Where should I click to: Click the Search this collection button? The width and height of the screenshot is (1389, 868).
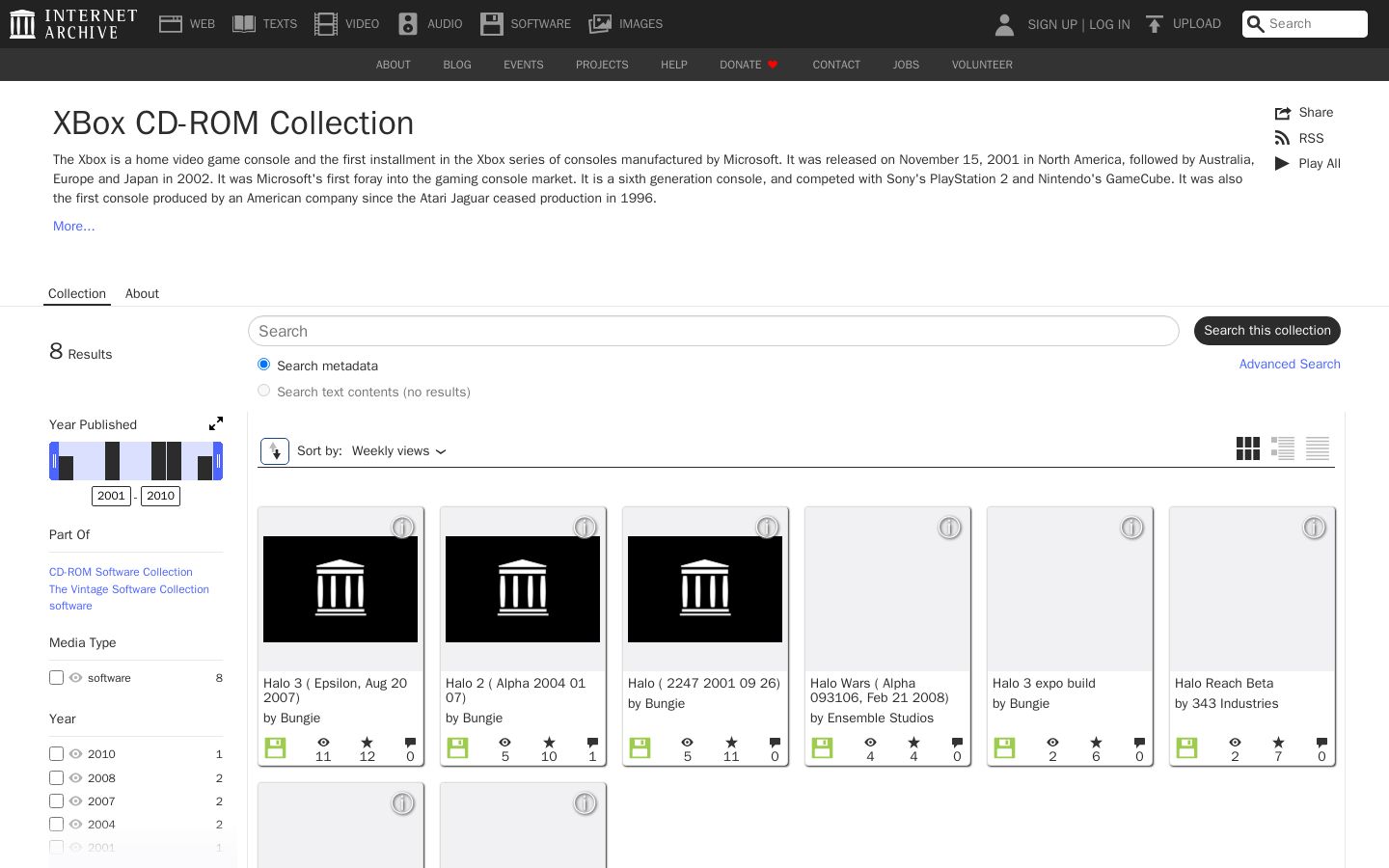tap(1267, 331)
